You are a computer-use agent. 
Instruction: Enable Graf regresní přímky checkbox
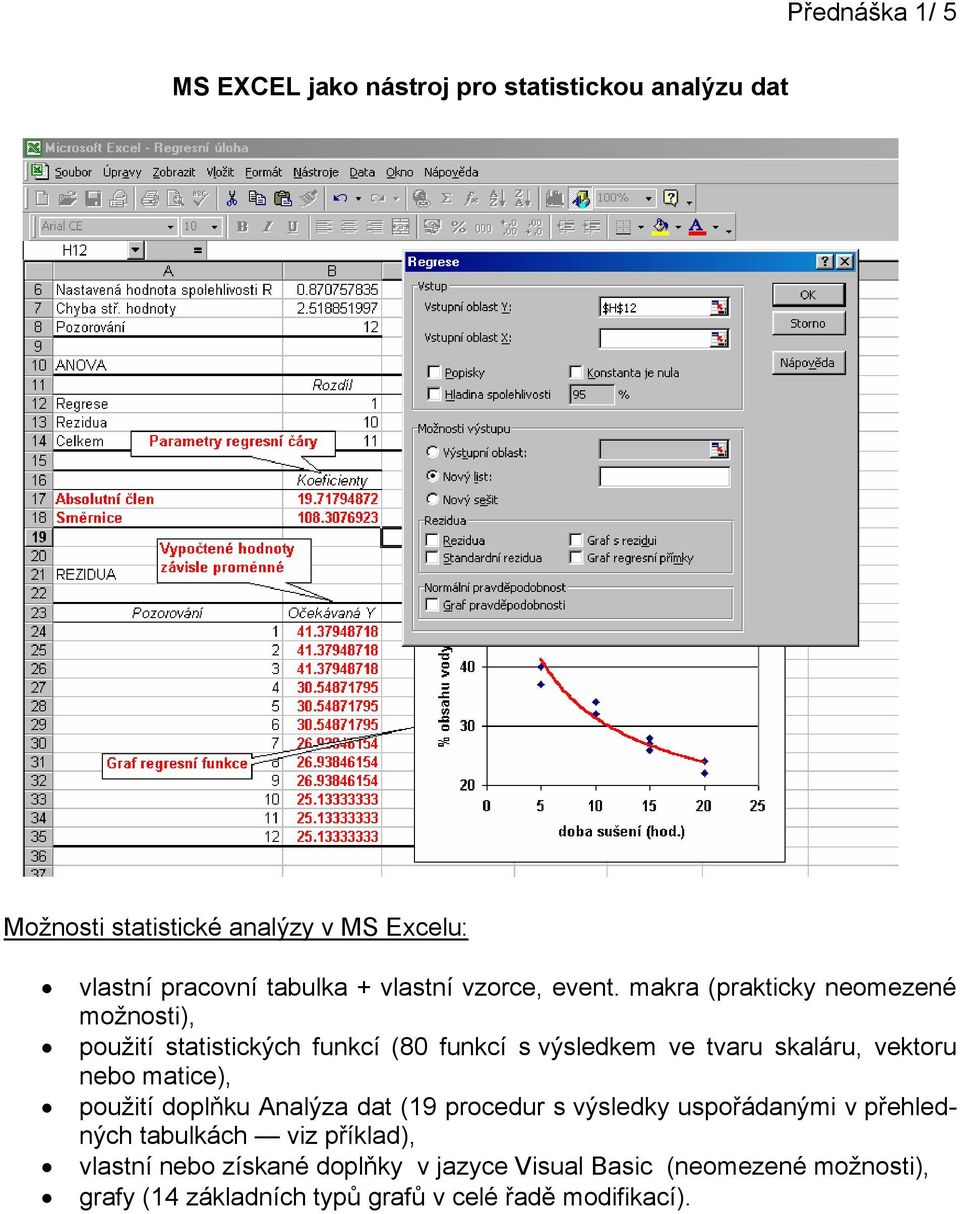point(576,558)
